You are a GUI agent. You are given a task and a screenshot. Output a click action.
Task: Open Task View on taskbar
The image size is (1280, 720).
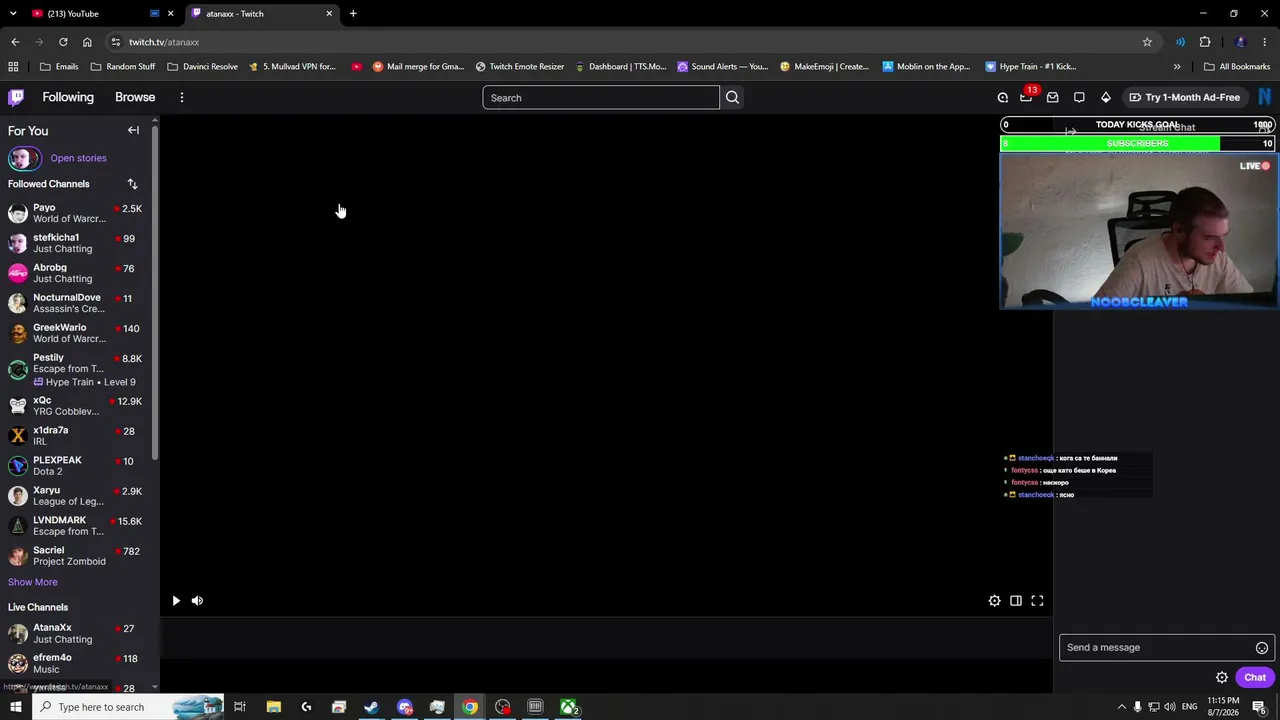pos(240,707)
